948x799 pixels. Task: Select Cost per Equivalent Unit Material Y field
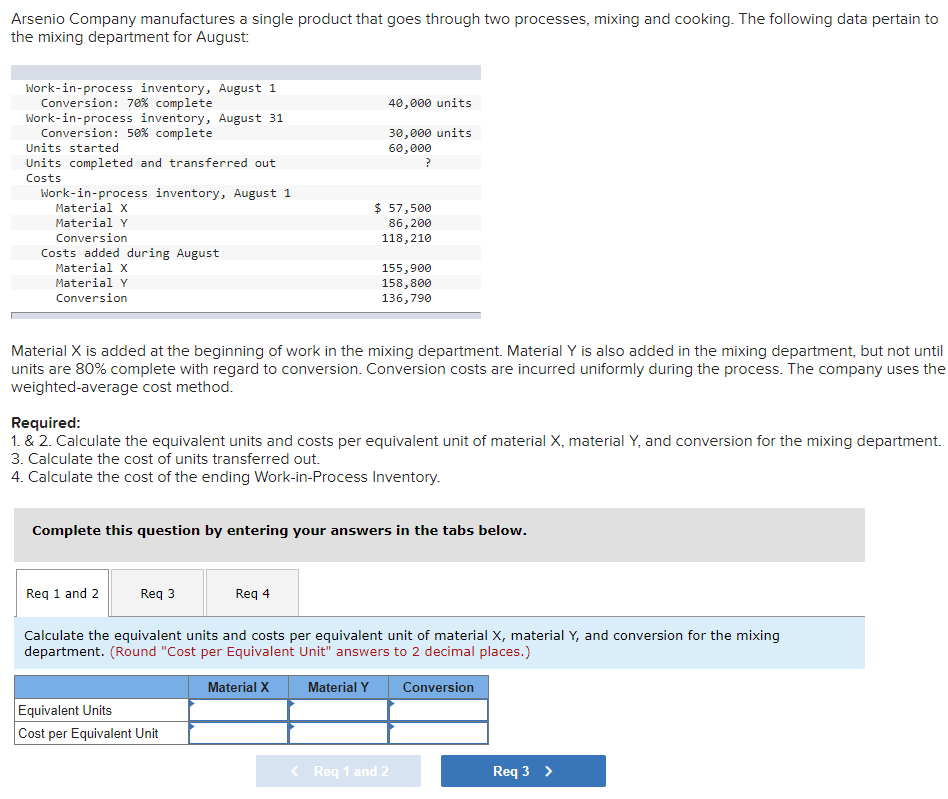tap(338, 733)
